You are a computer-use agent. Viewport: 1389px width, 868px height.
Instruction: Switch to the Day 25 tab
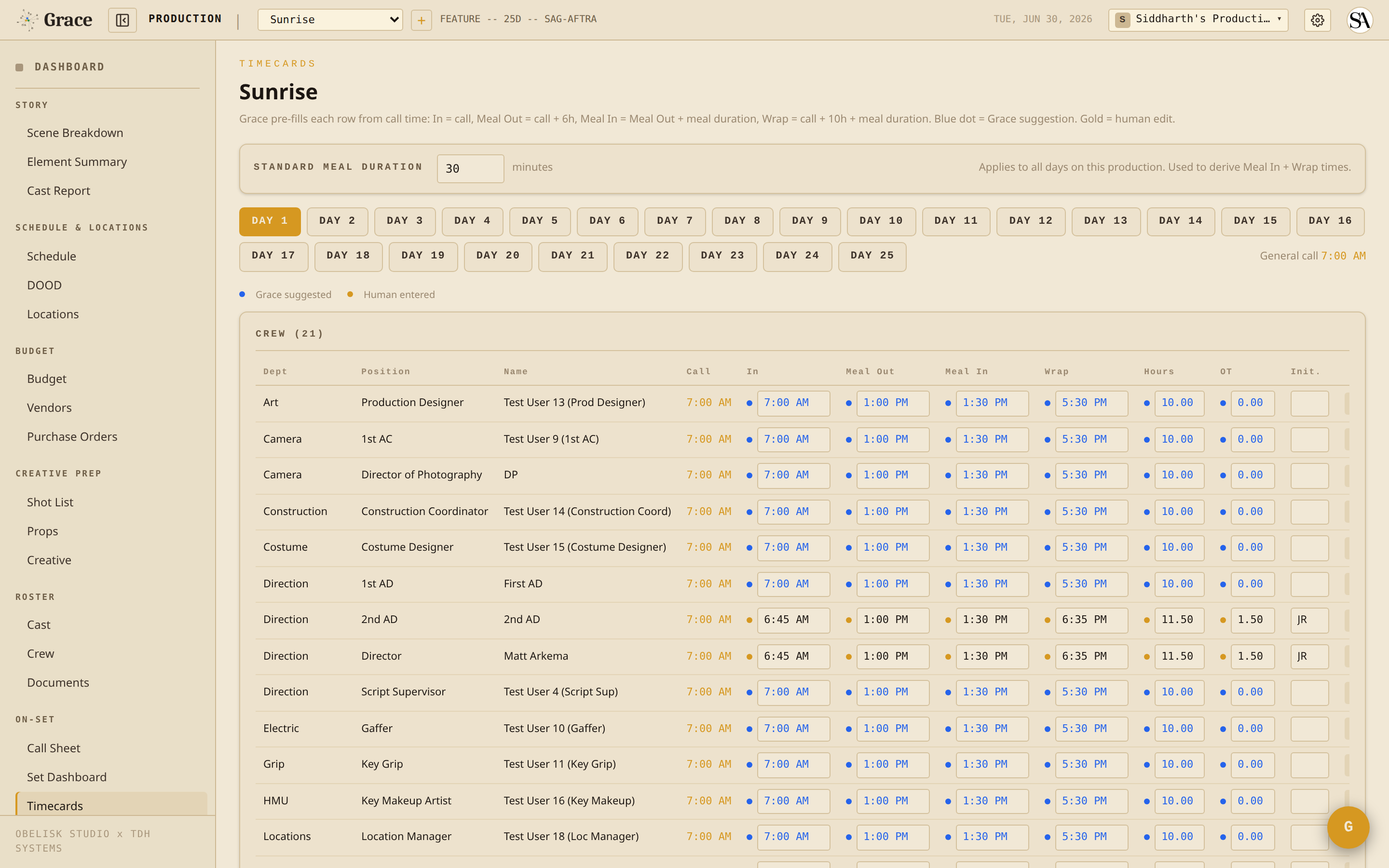872,257
